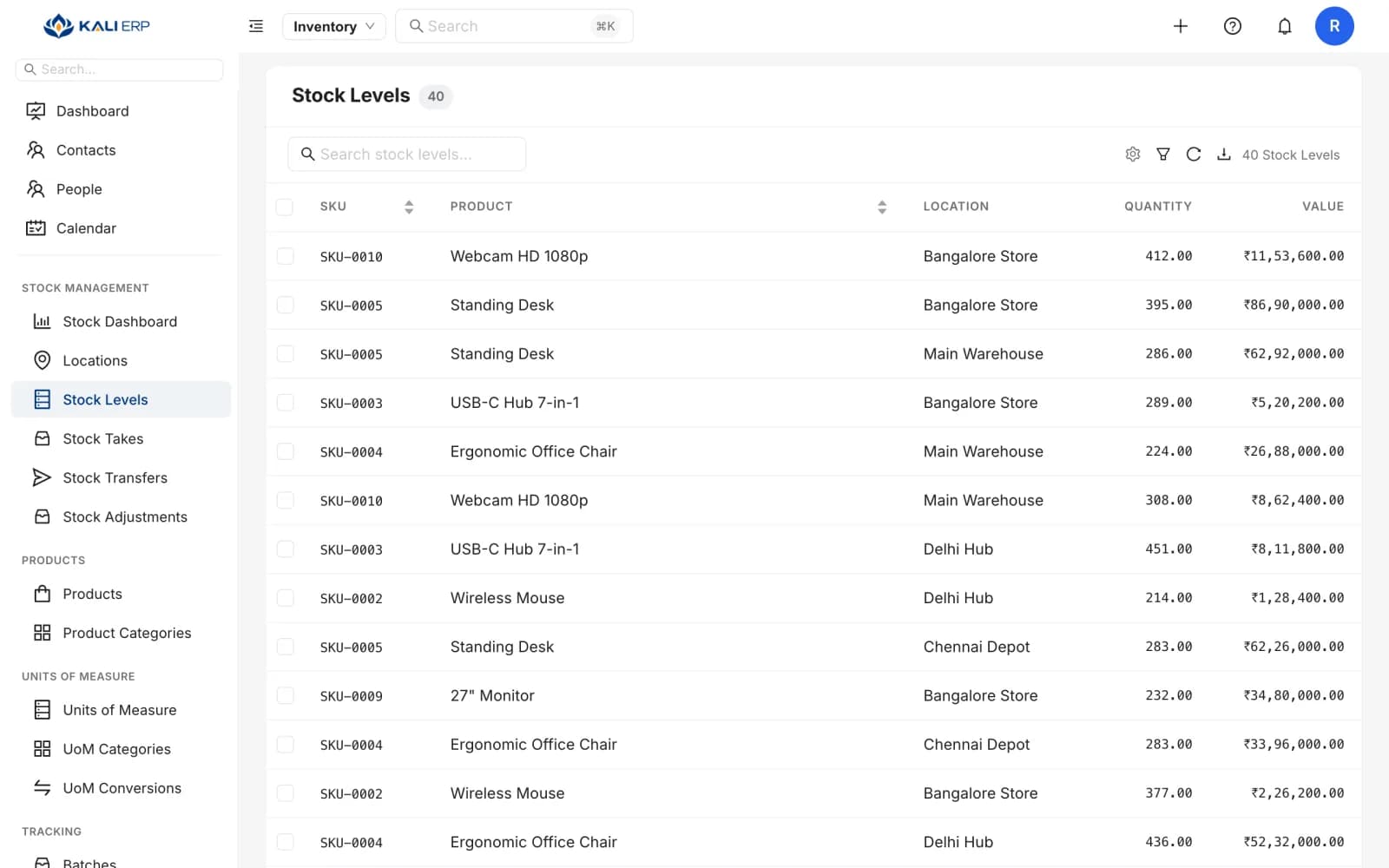Open Dashboard from the sidebar
The width and height of the screenshot is (1389, 868).
click(x=122, y=111)
